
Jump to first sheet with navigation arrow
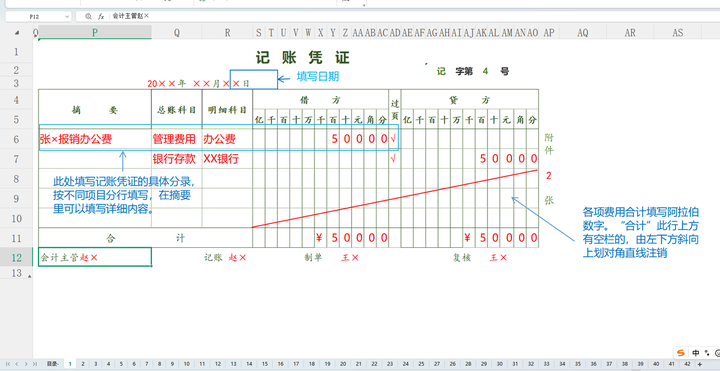coord(8,364)
